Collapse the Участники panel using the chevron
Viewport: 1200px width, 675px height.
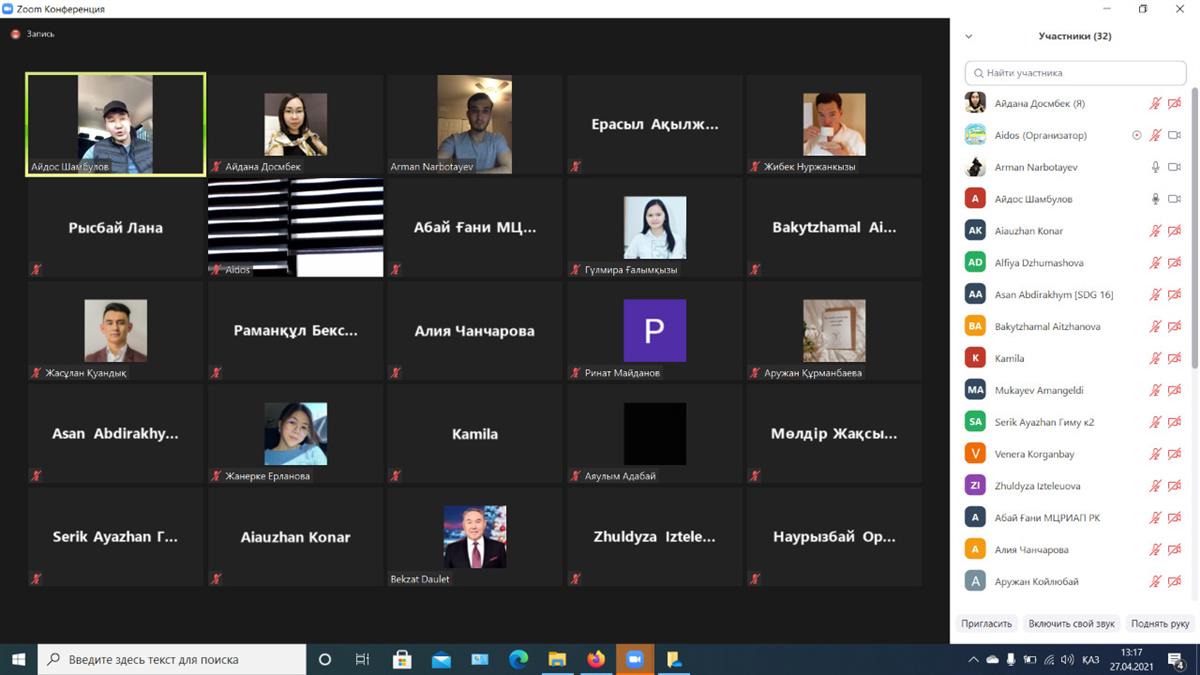968,36
